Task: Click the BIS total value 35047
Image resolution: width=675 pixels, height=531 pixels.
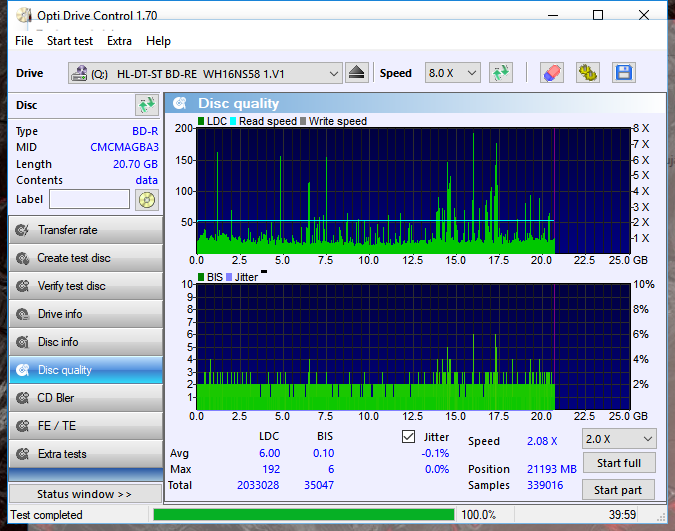Action: click(319, 485)
